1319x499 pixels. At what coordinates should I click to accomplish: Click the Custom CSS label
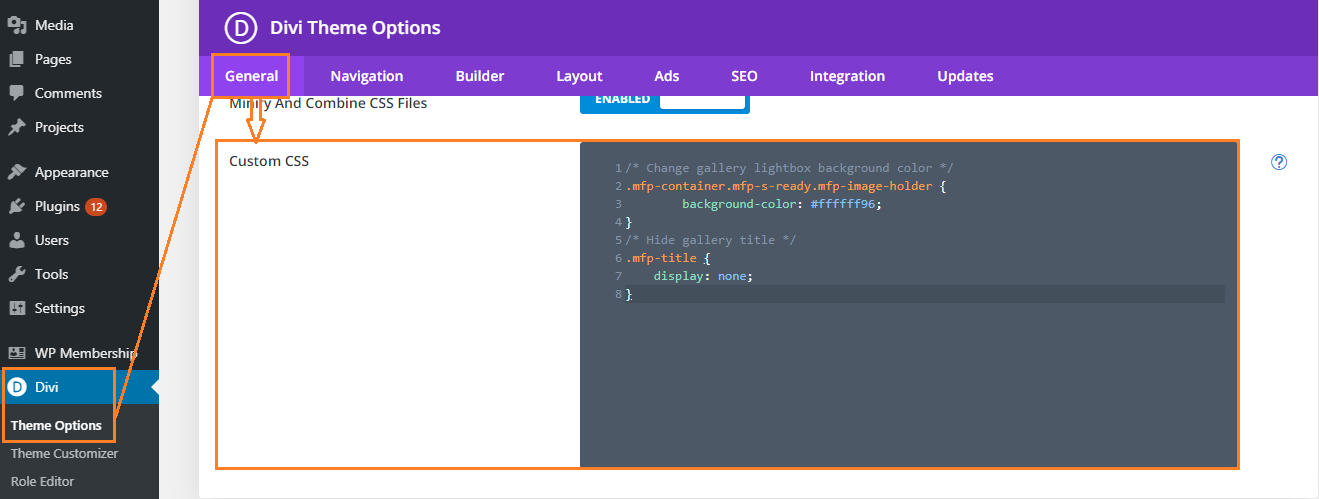pos(269,160)
